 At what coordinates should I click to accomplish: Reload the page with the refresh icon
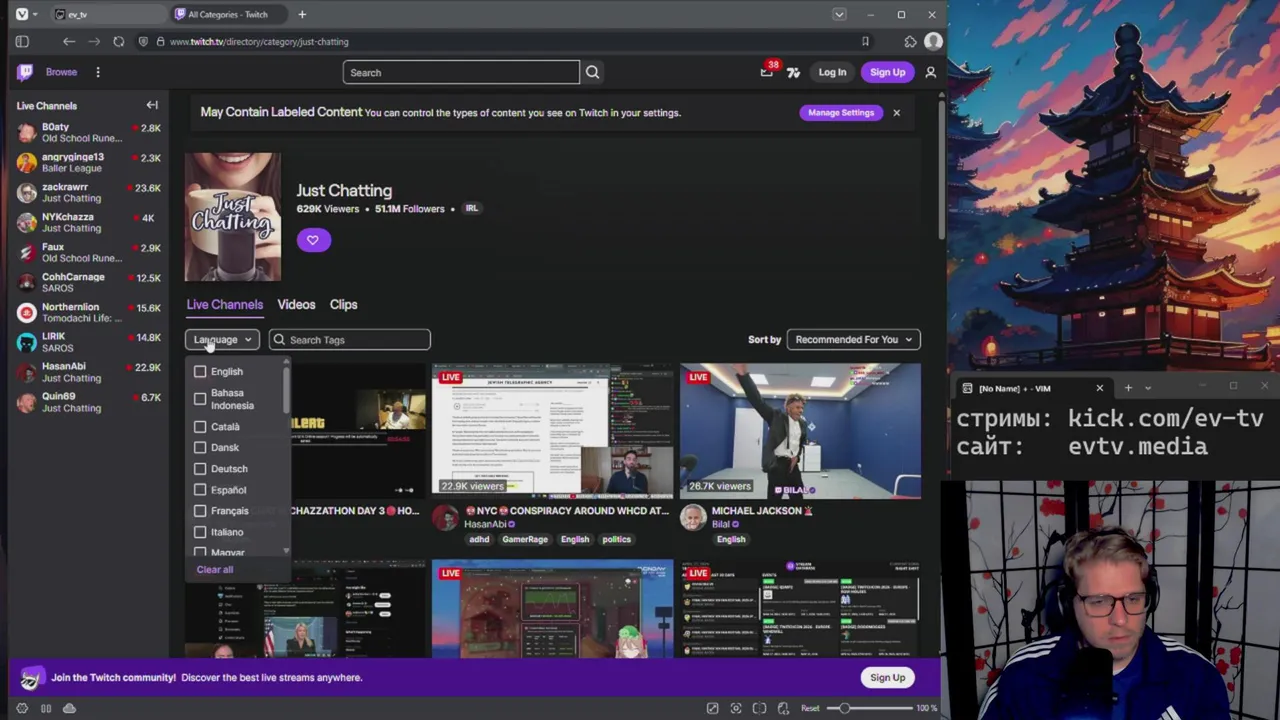[119, 42]
